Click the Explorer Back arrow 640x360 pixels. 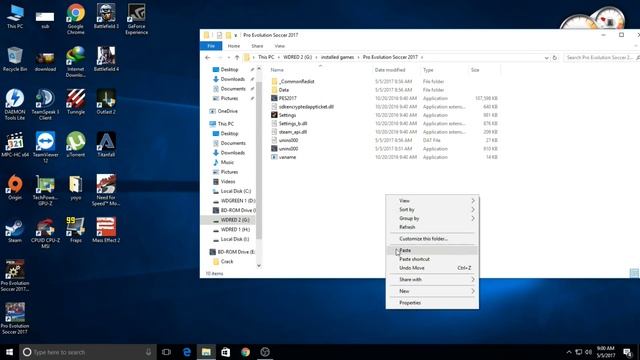pos(208,58)
